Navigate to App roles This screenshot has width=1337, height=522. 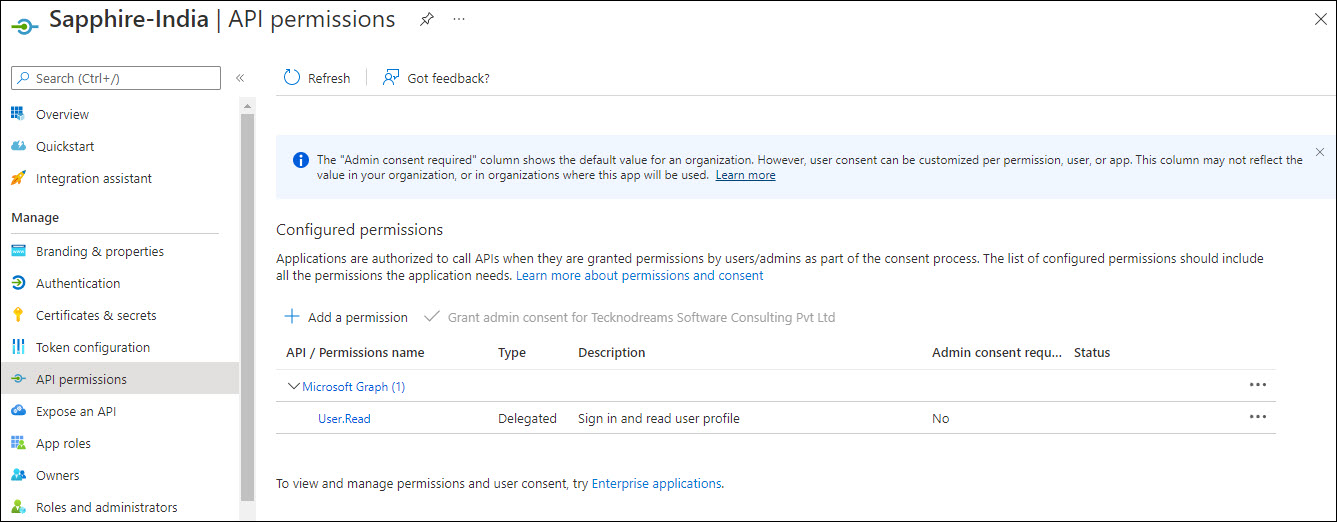[63, 443]
